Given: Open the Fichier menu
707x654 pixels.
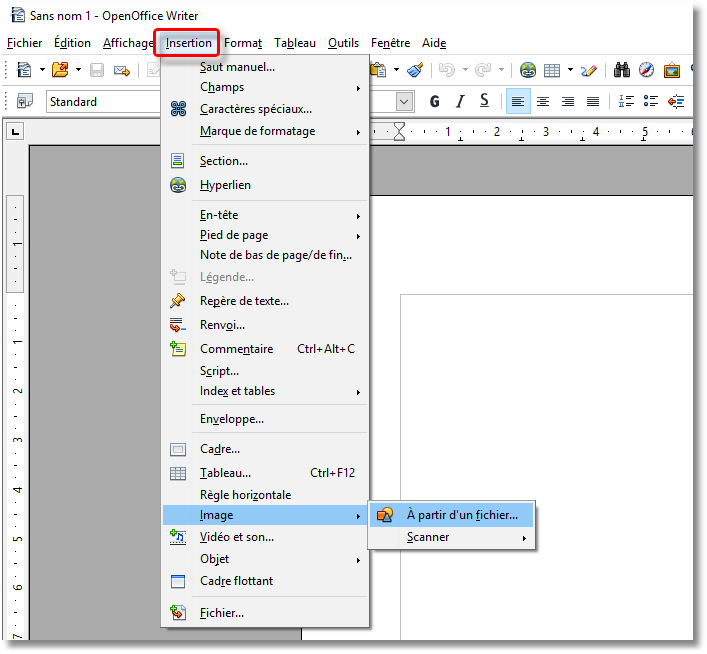Looking at the screenshot, I should point(24,43).
